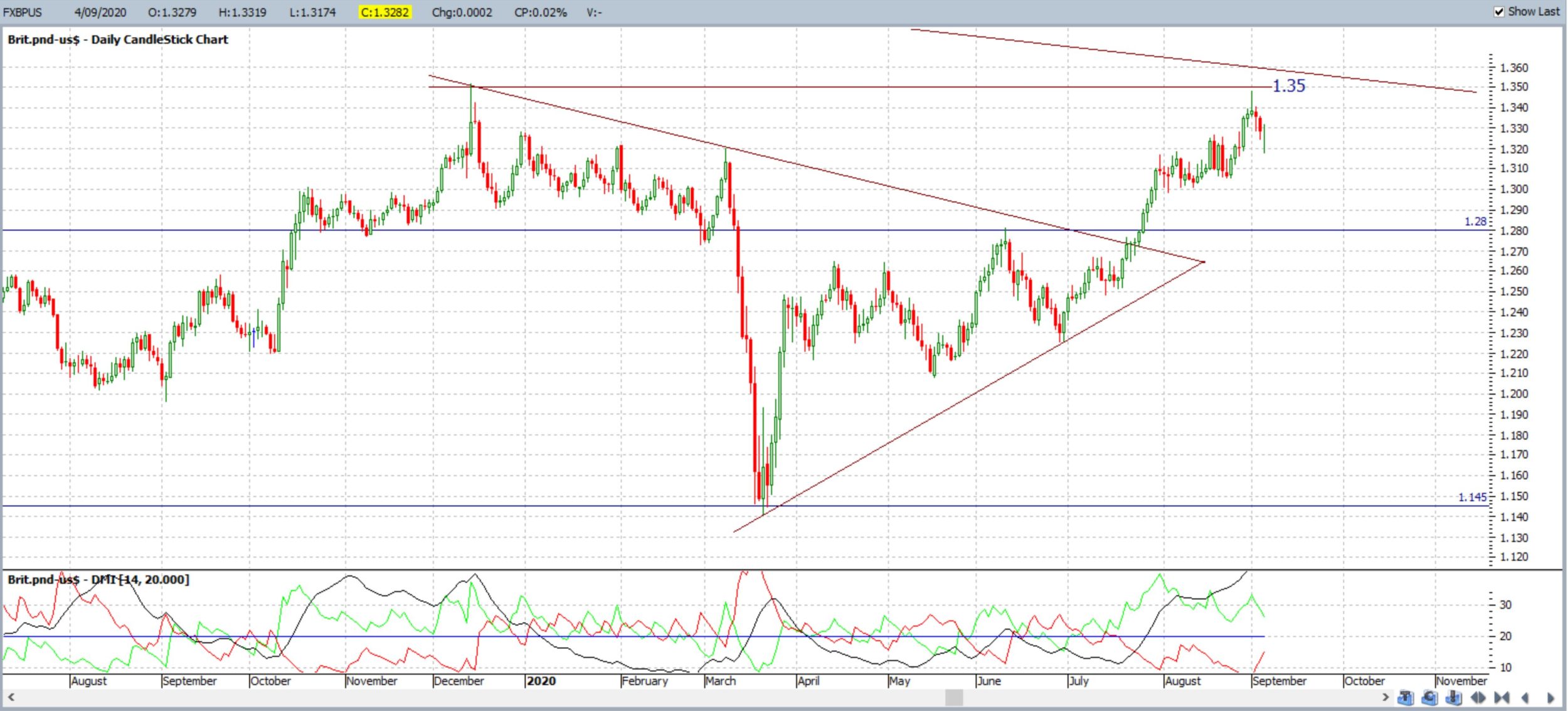
Task: Click the 20 label on DMI axis
Action: coord(1505,636)
